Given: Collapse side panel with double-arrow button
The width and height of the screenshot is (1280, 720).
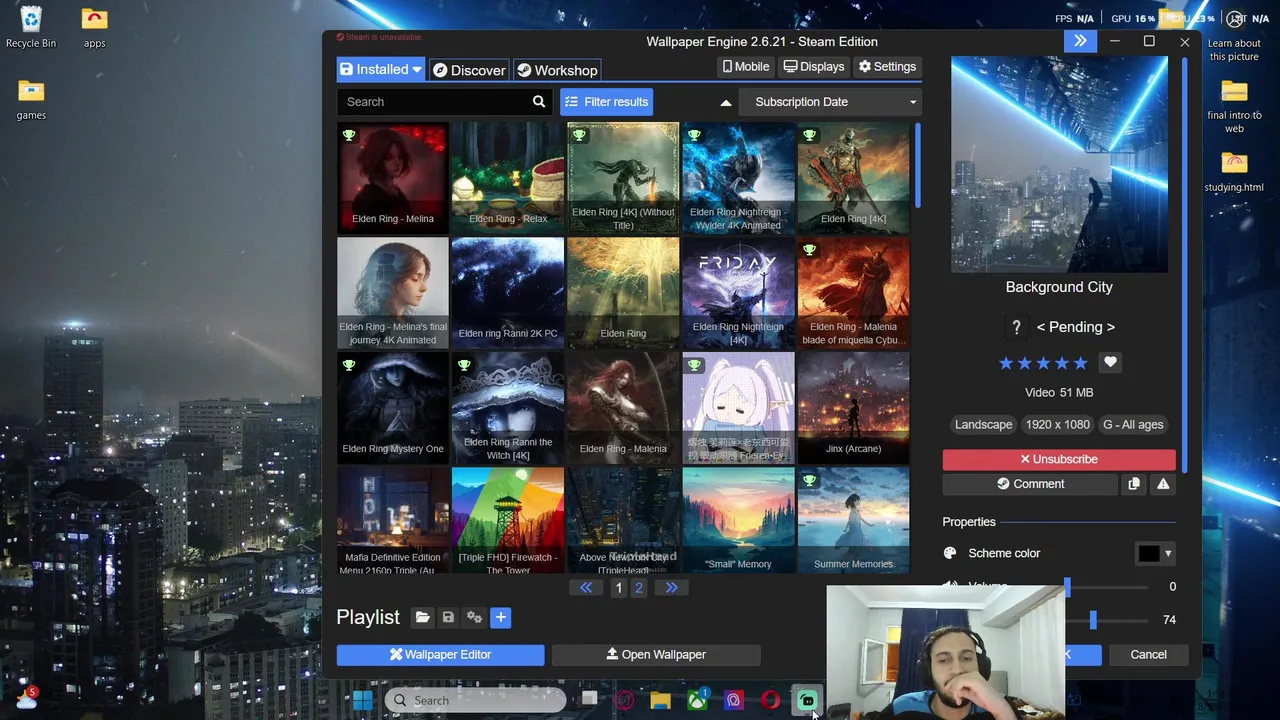Looking at the screenshot, I should point(1080,41).
